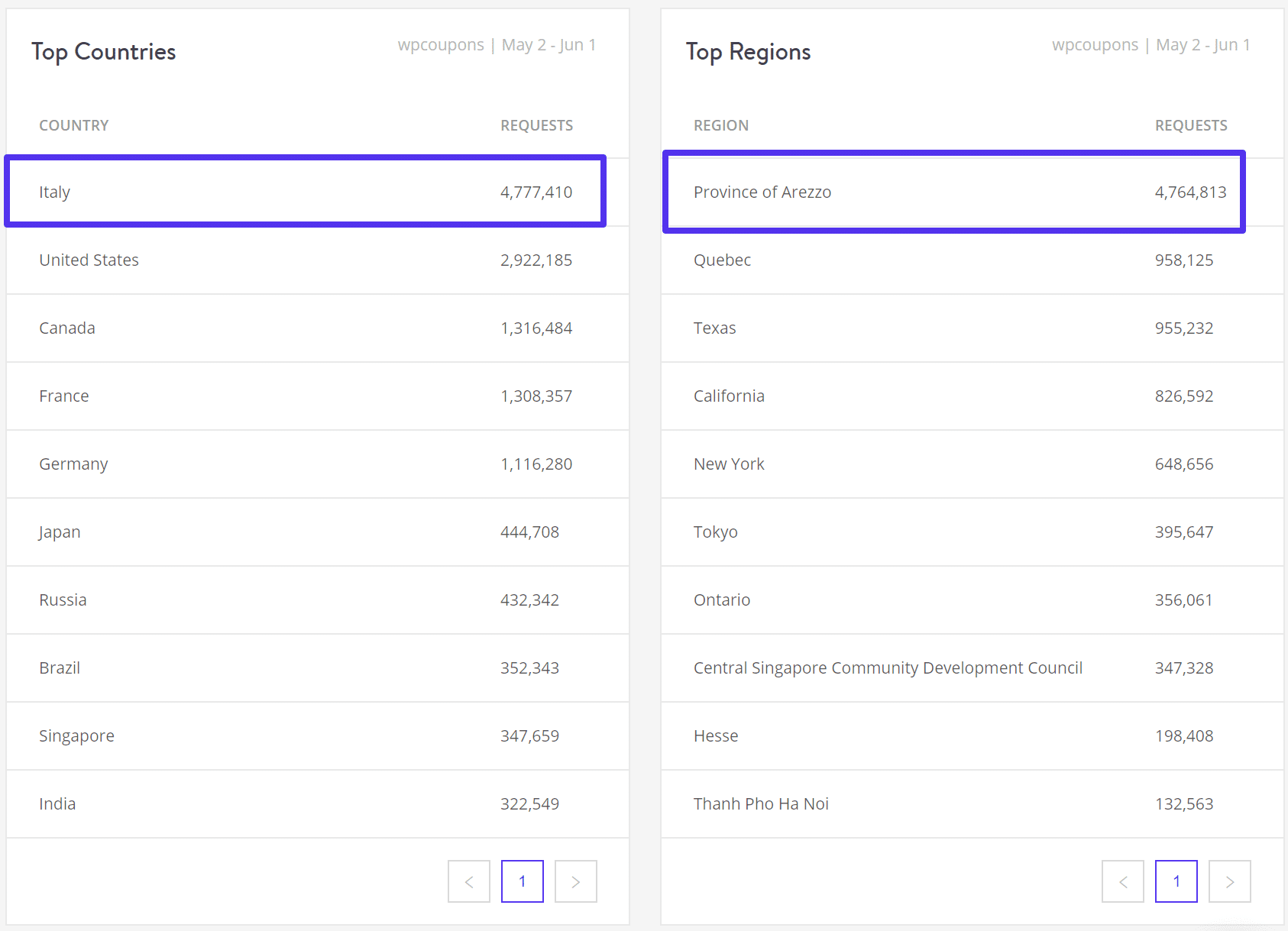Click the previous page arrow under Top Countries
Screen dimensions: 1288x931
[x=468, y=881]
